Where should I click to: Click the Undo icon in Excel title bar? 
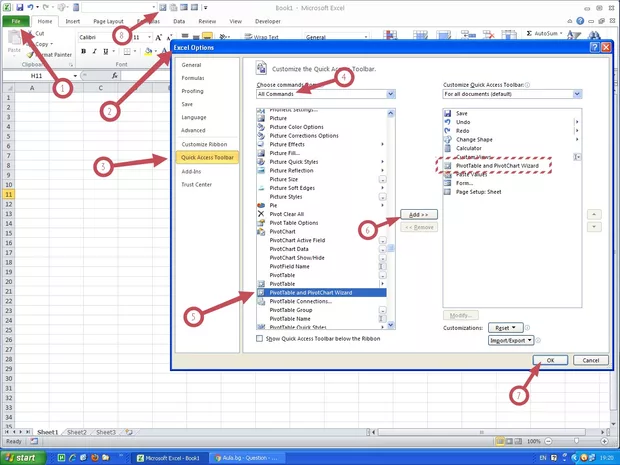[30, 7]
